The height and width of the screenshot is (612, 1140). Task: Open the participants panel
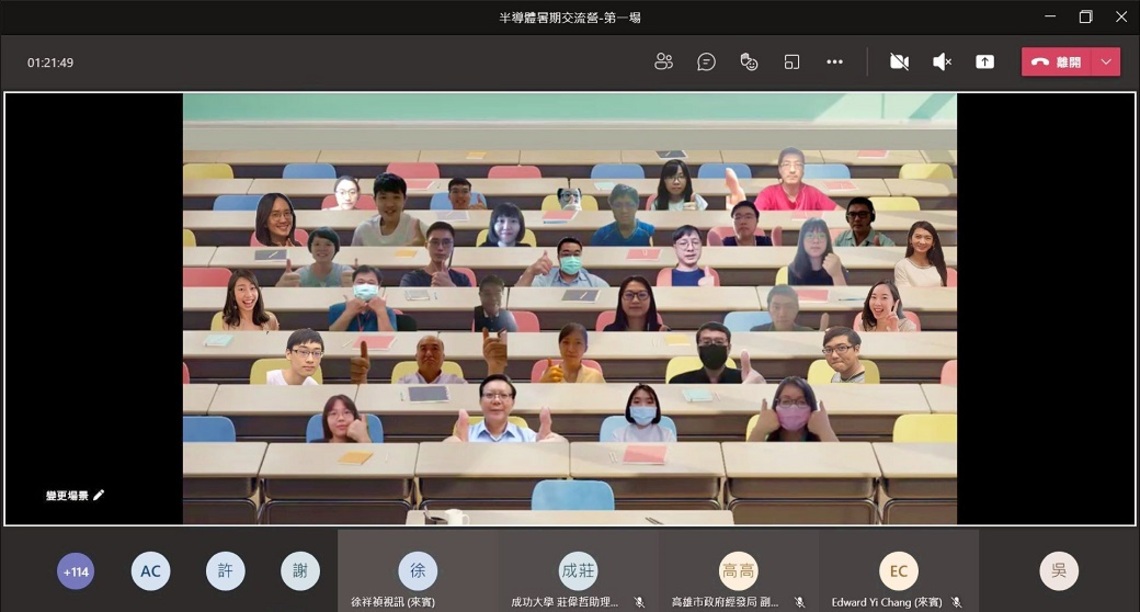tap(663, 62)
